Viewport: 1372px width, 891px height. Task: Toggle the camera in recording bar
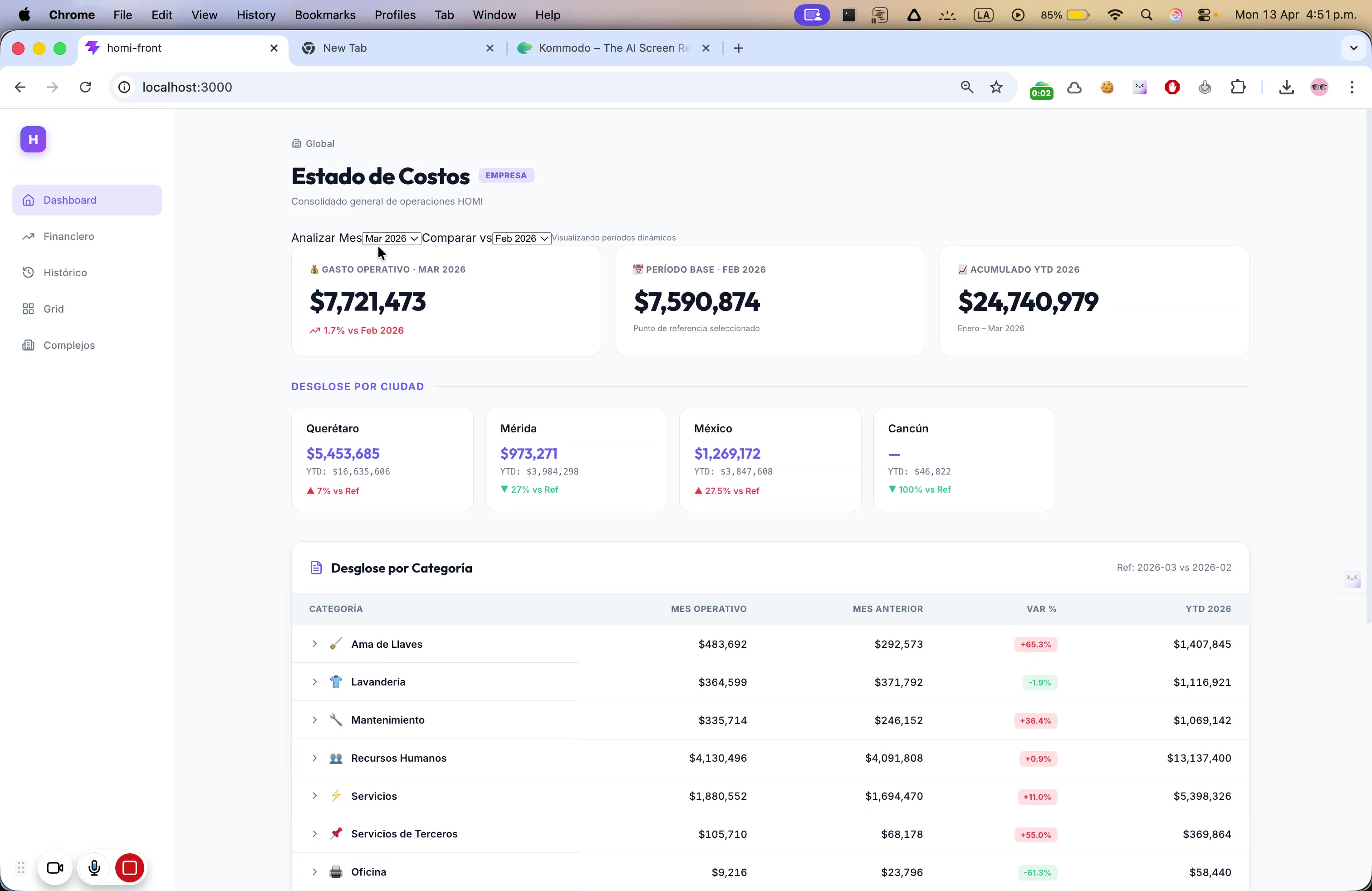pyautogui.click(x=55, y=867)
